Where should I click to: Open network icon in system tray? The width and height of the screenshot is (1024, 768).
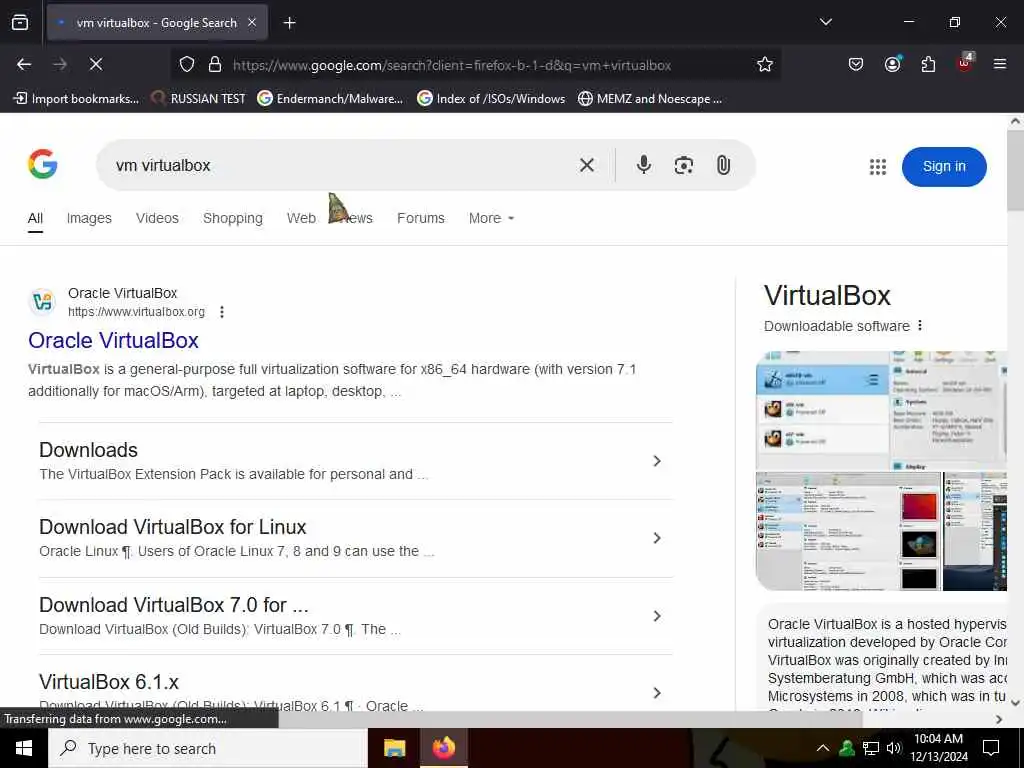[871, 748]
